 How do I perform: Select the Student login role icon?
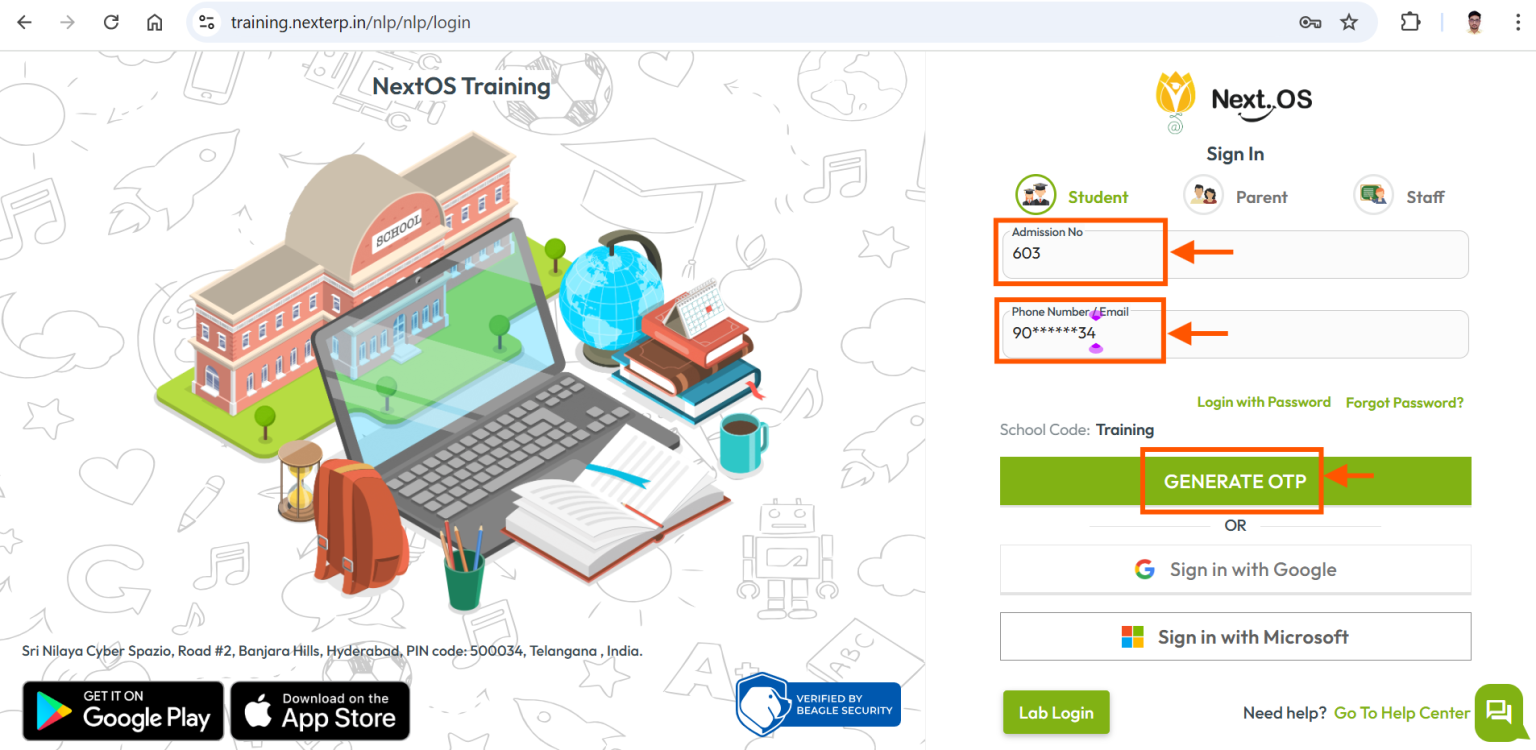[1035, 195]
